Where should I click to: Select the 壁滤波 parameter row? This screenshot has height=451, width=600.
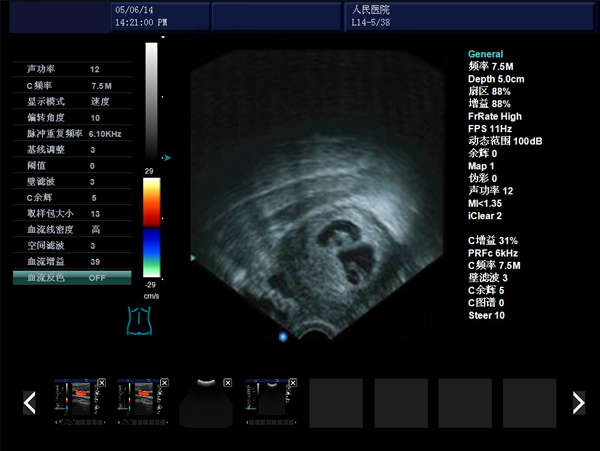pos(72,181)
